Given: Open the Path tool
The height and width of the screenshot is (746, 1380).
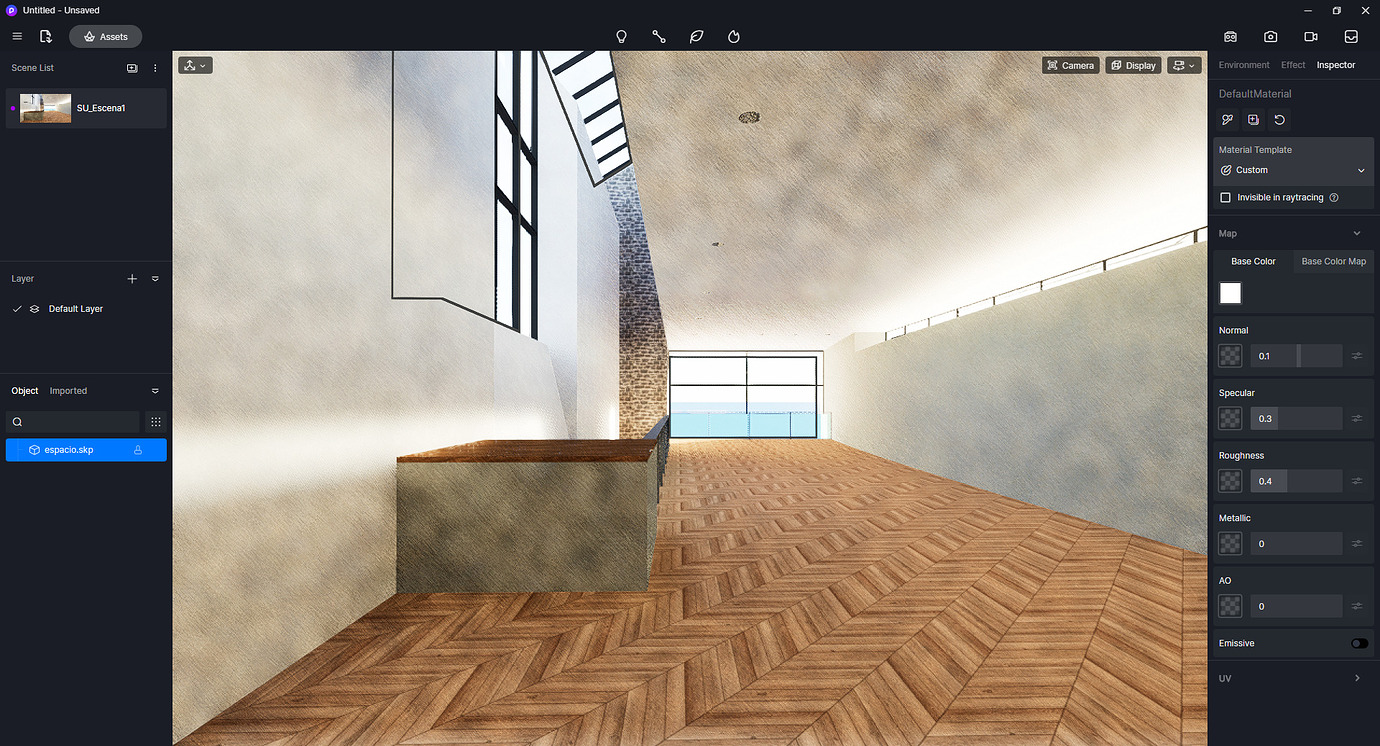Looking at the screenshot, I should click(659, 36).
